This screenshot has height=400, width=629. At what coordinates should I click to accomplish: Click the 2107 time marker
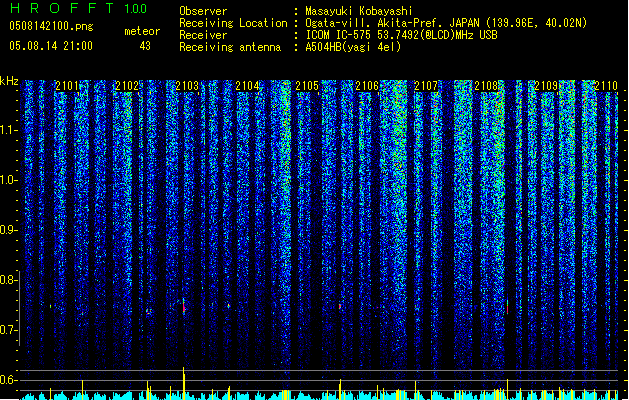click(x=426, y=86)
